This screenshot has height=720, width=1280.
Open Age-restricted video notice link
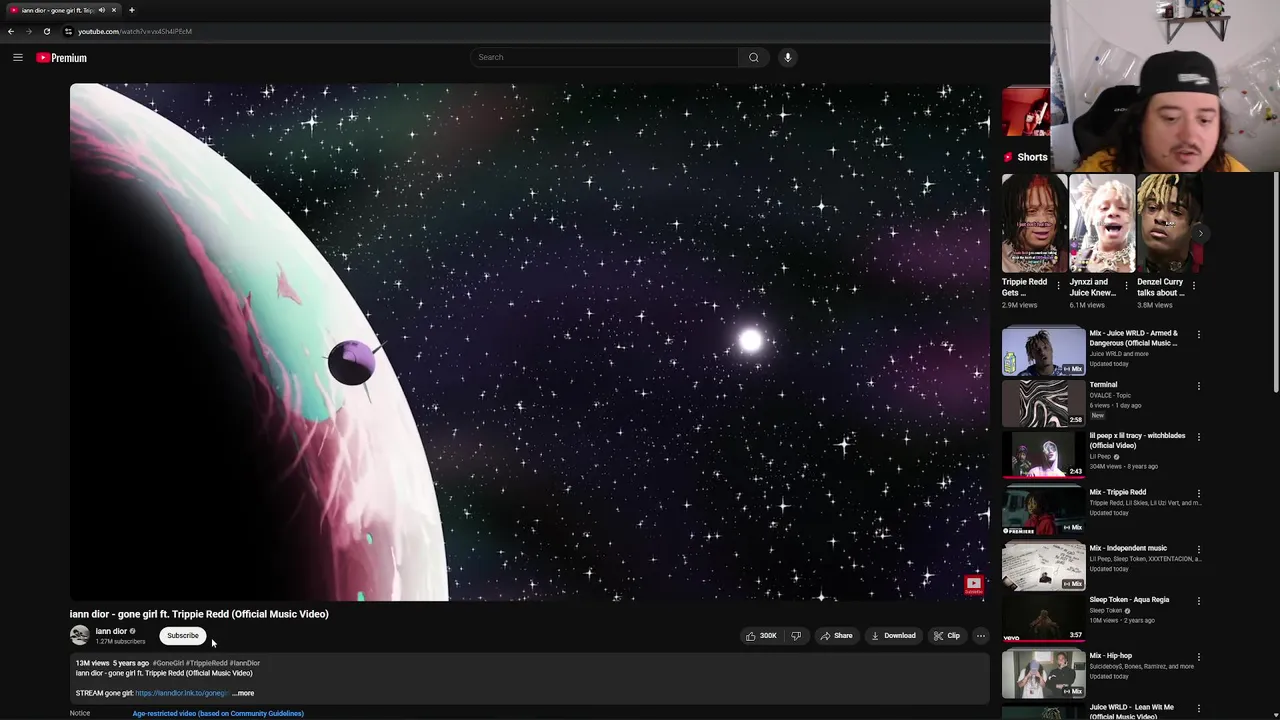[x=218, y=714]
